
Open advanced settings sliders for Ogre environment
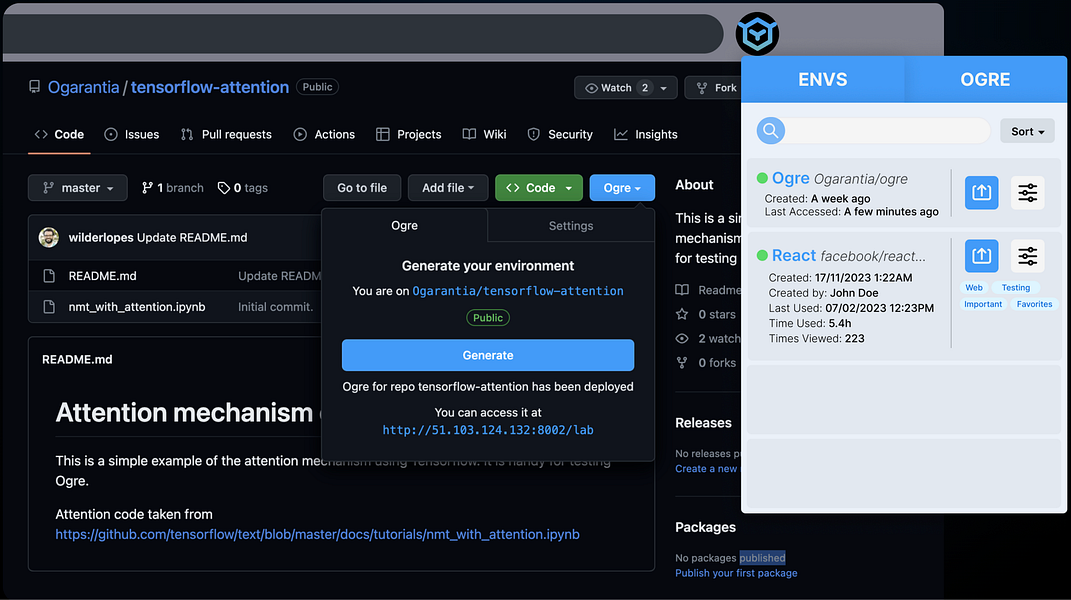[x=1028, y=193]
